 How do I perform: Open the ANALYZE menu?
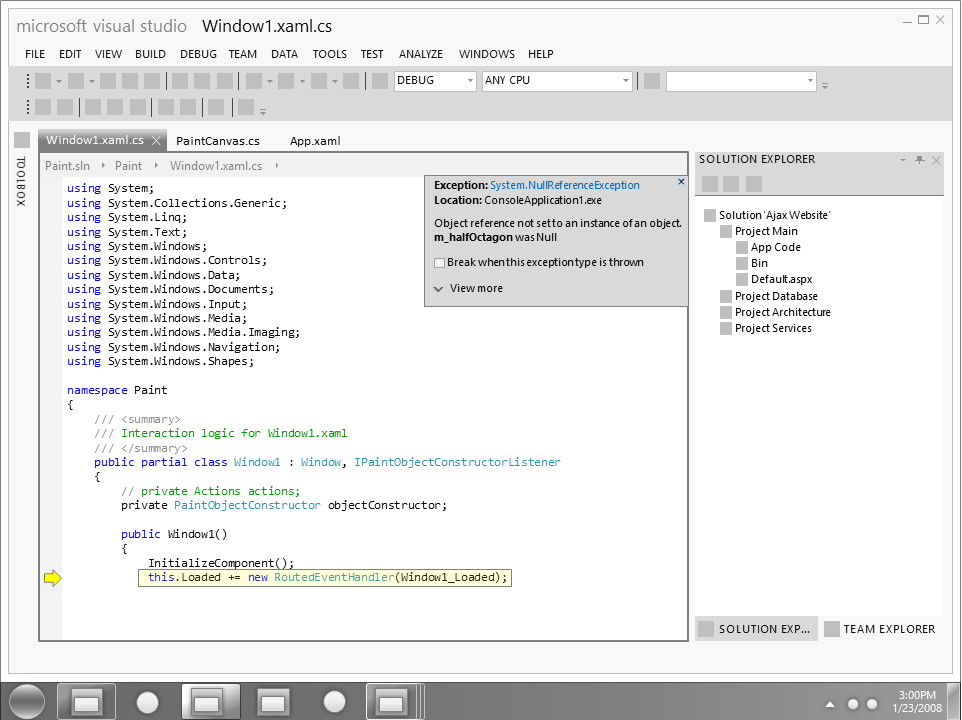click(421, 54)
